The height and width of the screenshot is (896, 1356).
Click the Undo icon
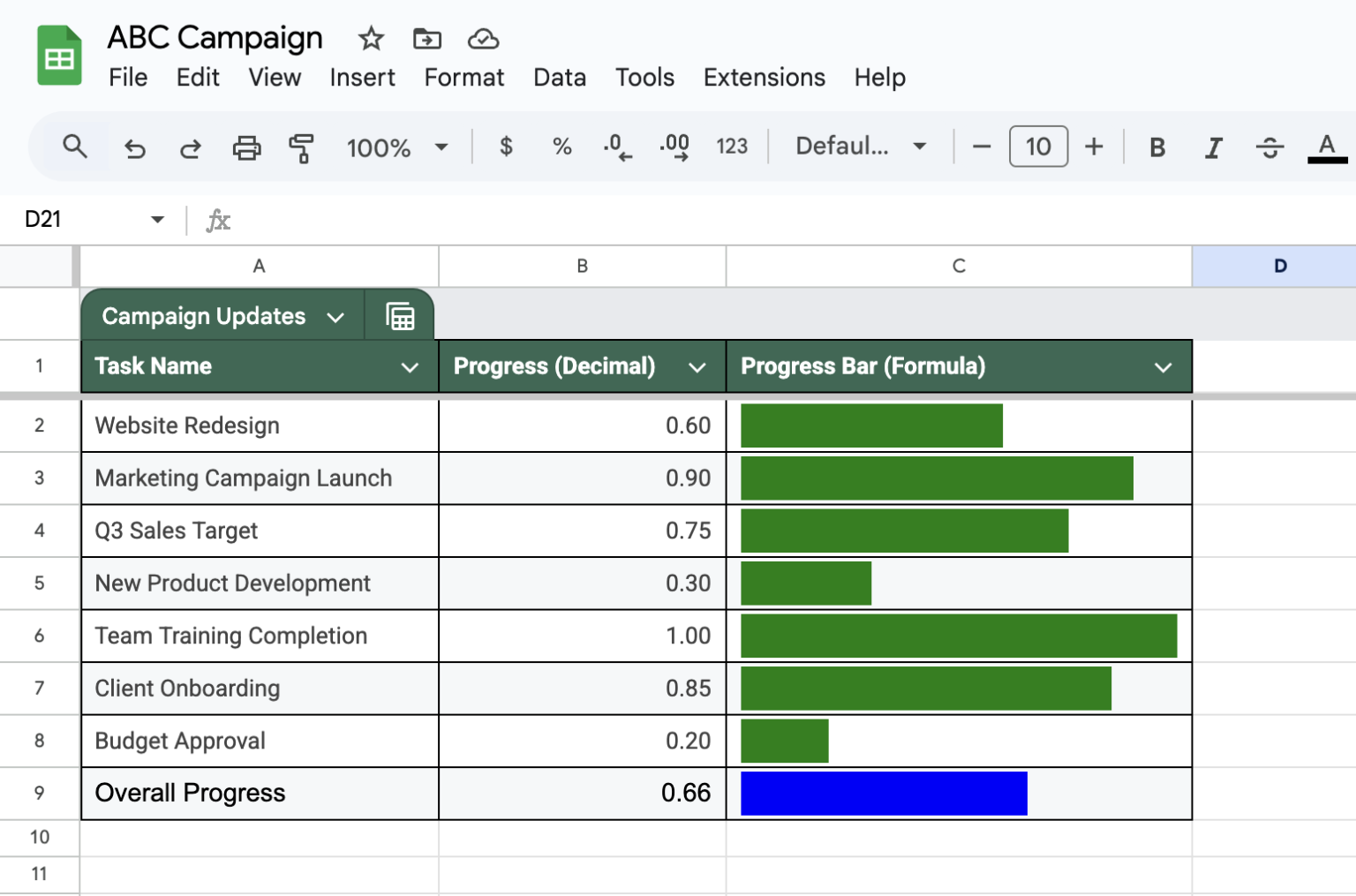click(x=134, y=147)
